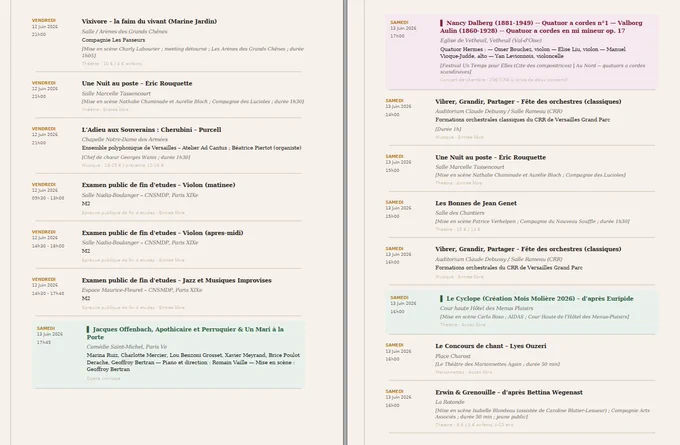Click the "09h30 - 13h00" time

click(x=48, y=198)
